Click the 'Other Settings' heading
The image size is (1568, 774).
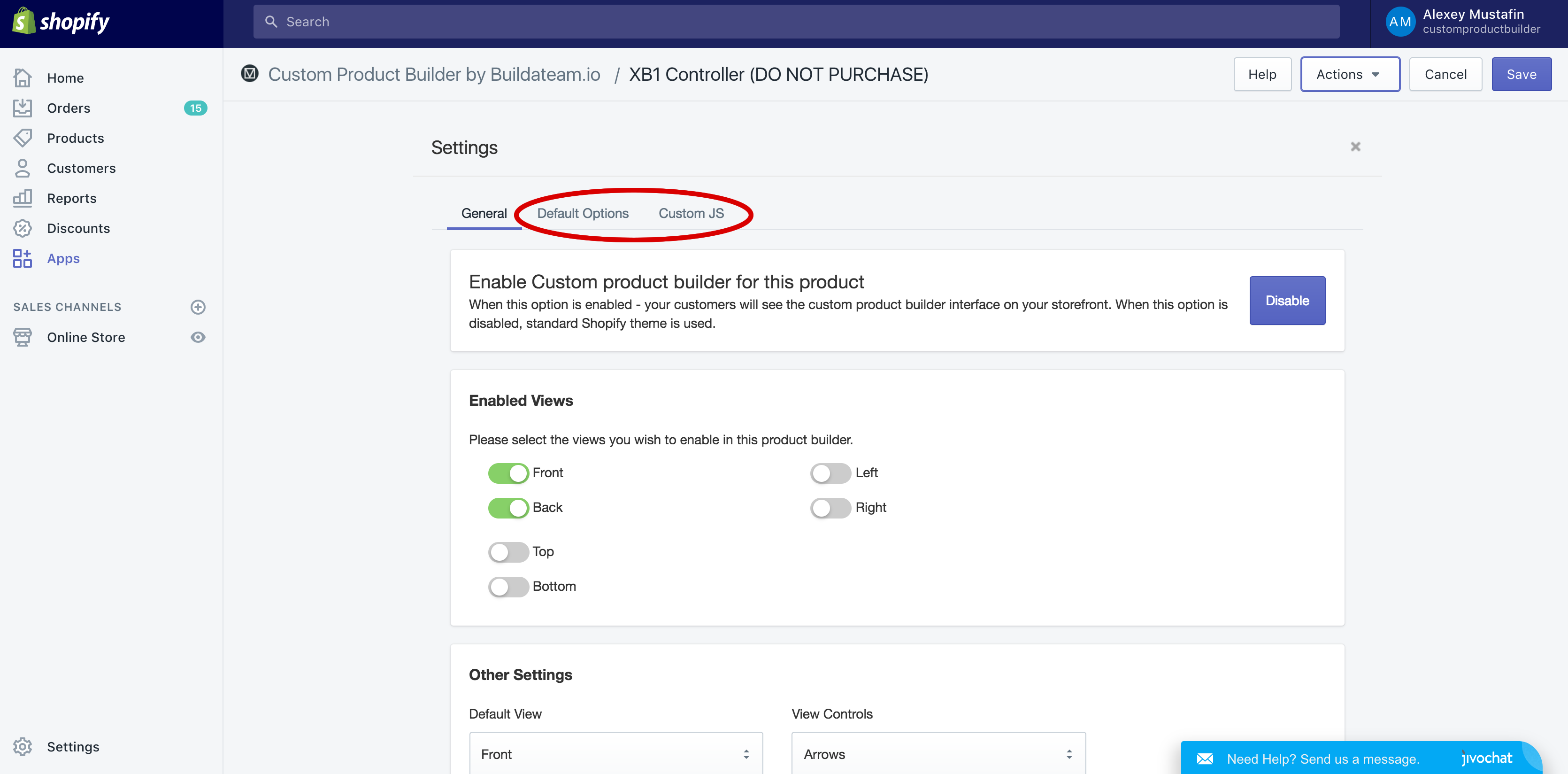pyautogui.click(x=521, y=675)
